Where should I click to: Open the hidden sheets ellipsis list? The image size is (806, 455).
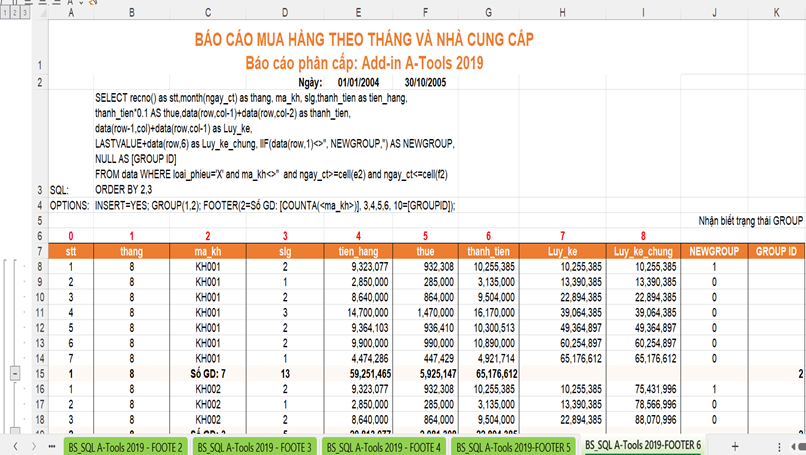point(52,446)
